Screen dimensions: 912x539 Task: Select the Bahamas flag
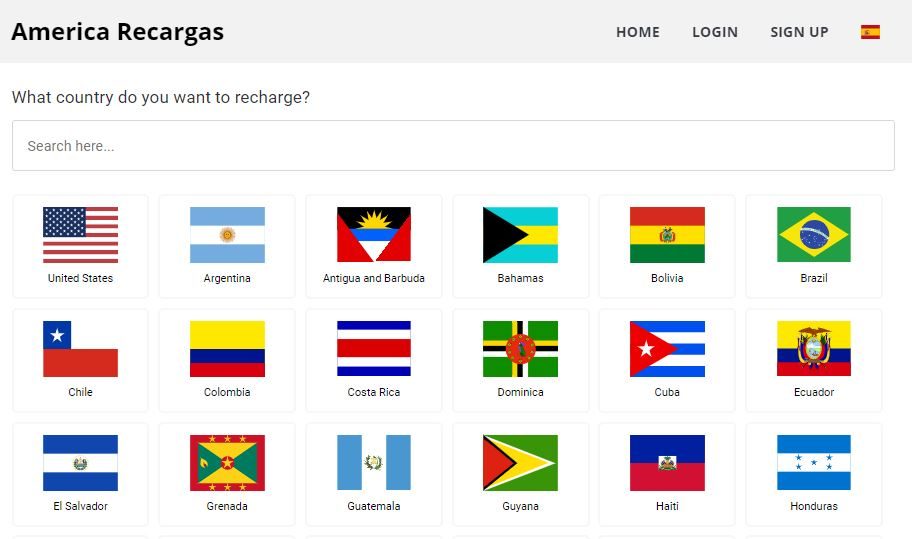pos(521,235)
